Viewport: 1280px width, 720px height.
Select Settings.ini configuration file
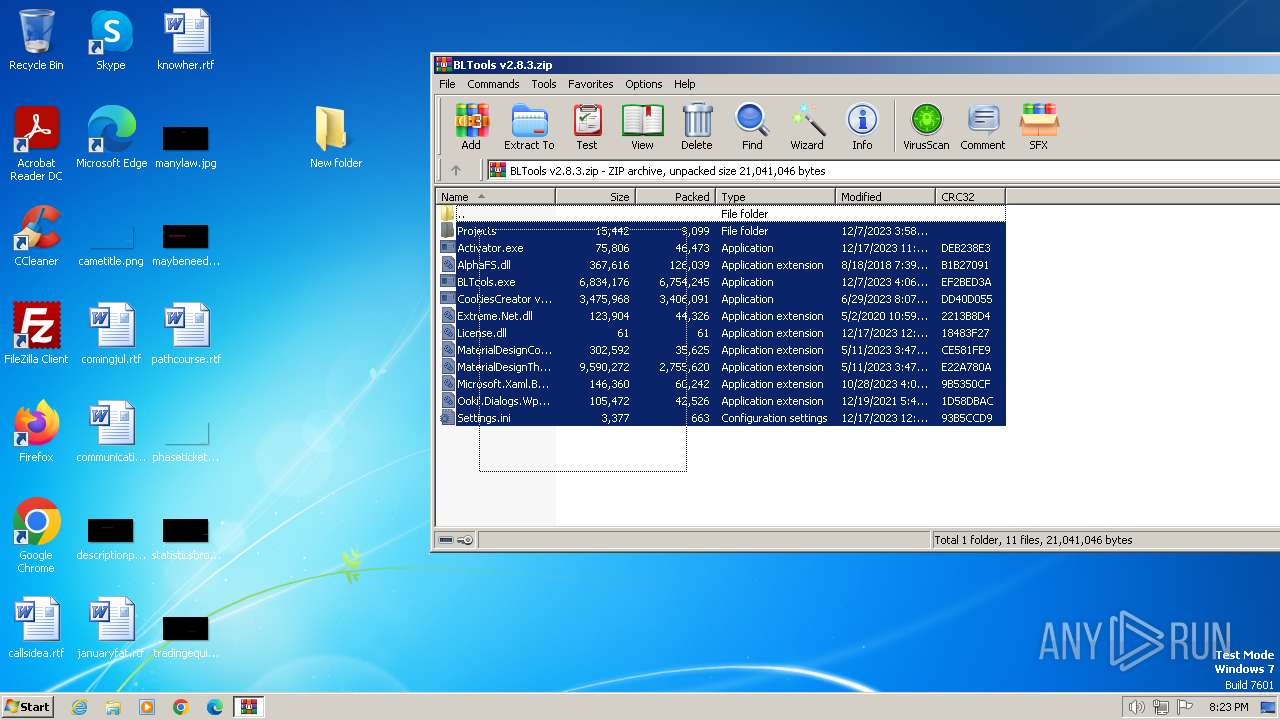[x=721, y=418]
